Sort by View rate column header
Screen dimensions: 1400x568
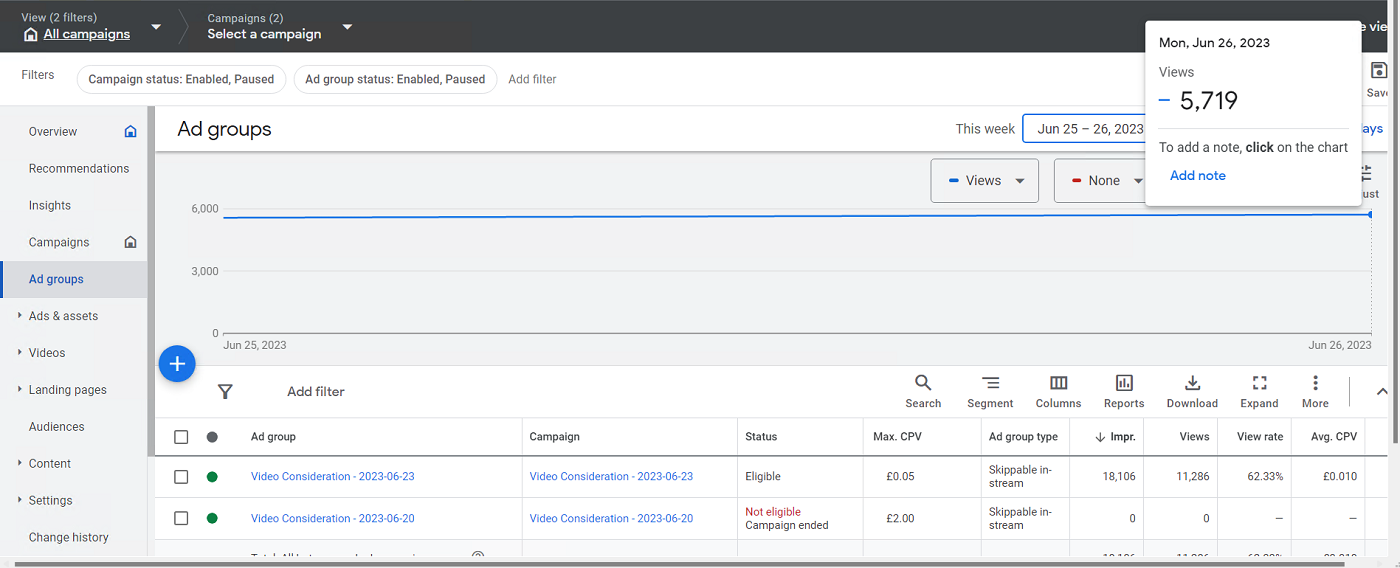pyautogui.click(x=1260, y=437)
